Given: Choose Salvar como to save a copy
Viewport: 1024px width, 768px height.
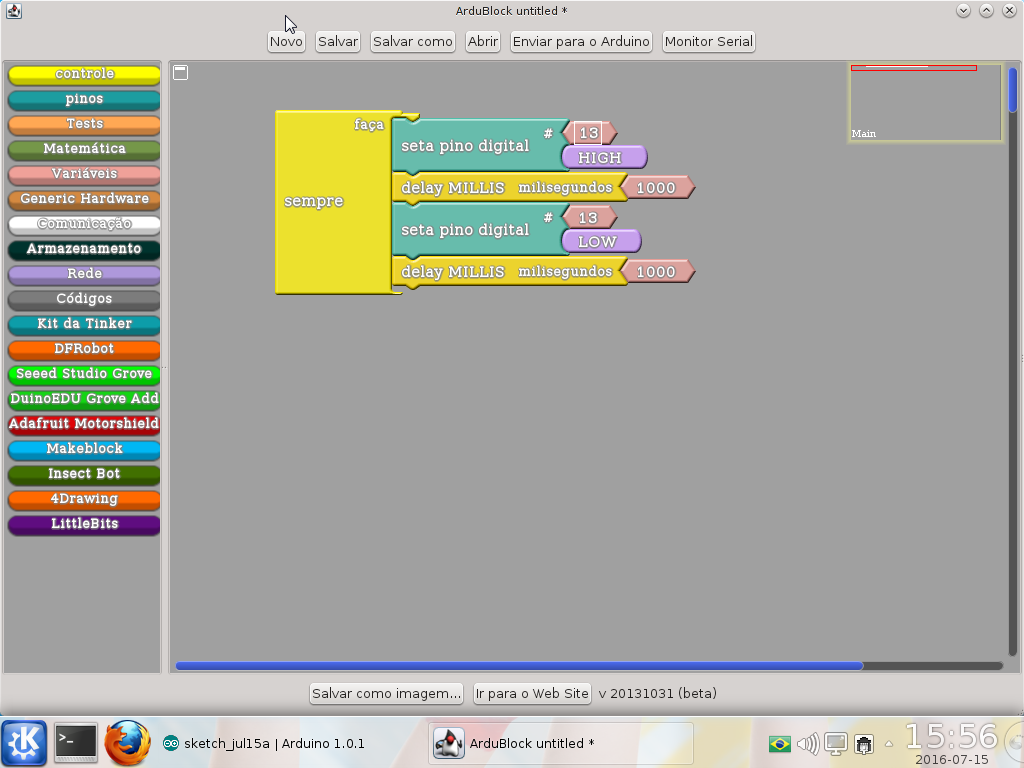Looking at the screenshot, I should click(413, 42).
